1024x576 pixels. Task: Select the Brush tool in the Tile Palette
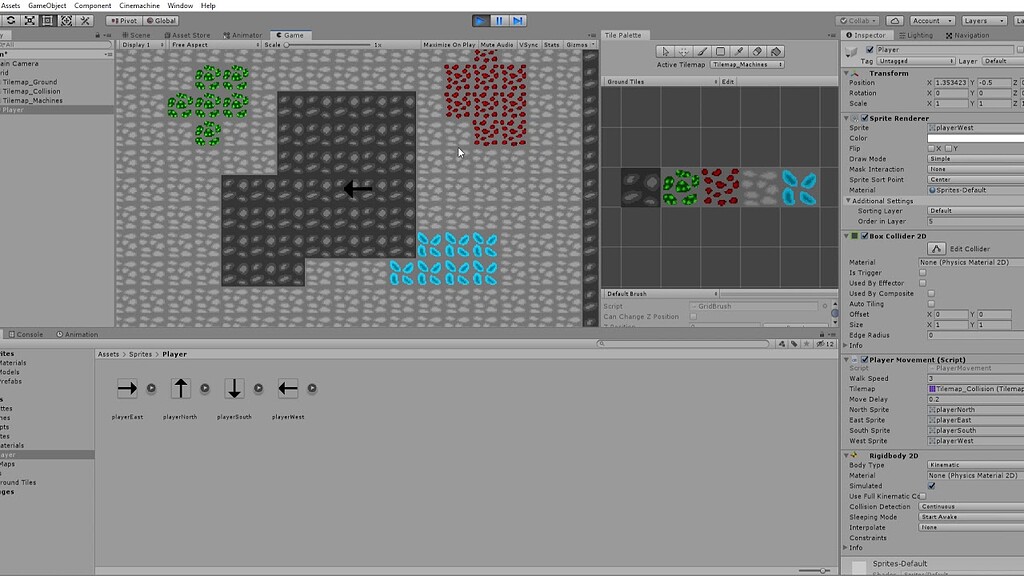click(x=702, y=51)
